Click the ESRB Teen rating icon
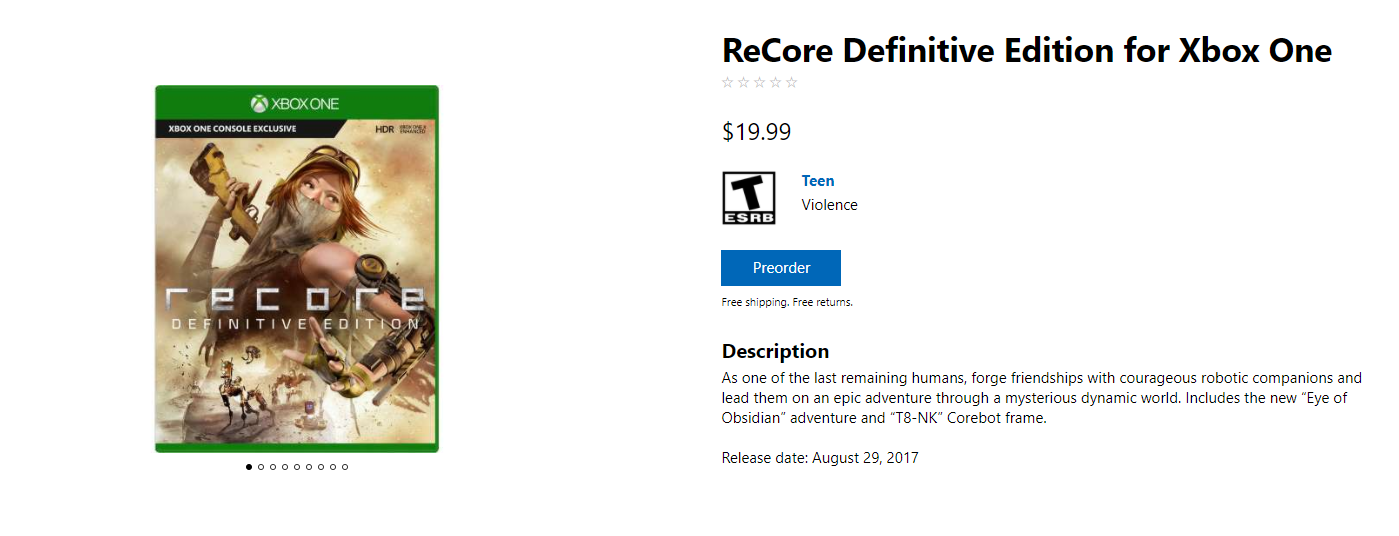This screenshot has width=1399, height=536. point(748,198)
